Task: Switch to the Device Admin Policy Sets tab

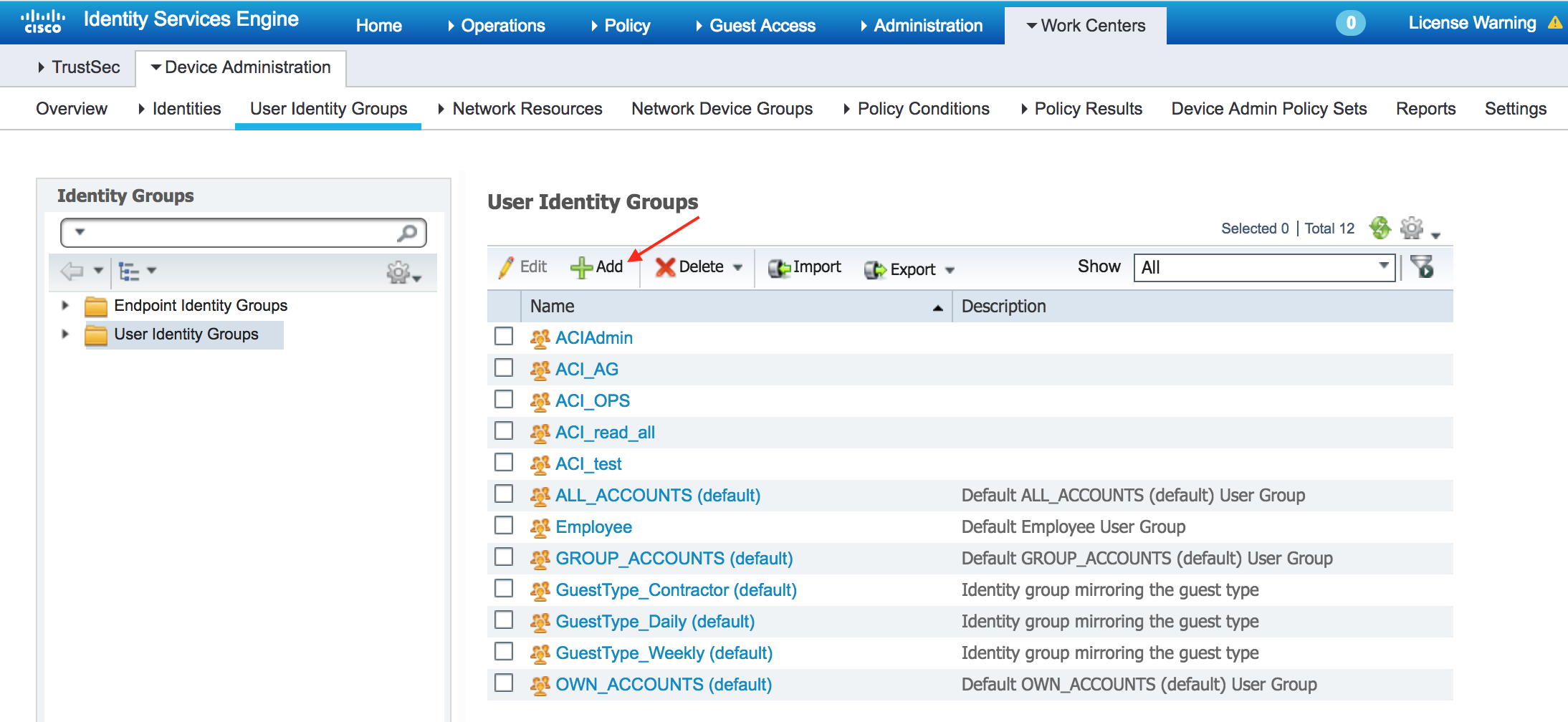Action: (1268, 109)
